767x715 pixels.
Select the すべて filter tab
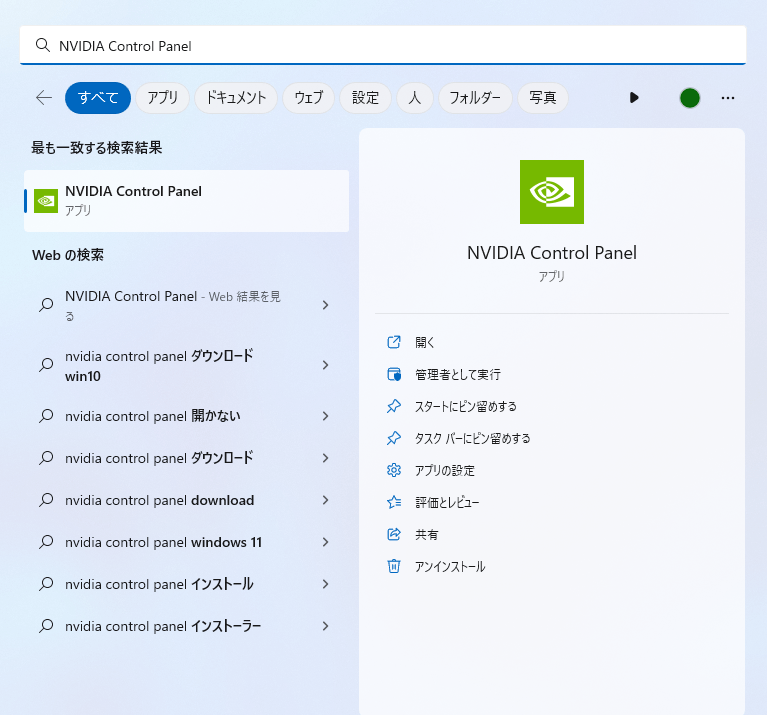98,98
